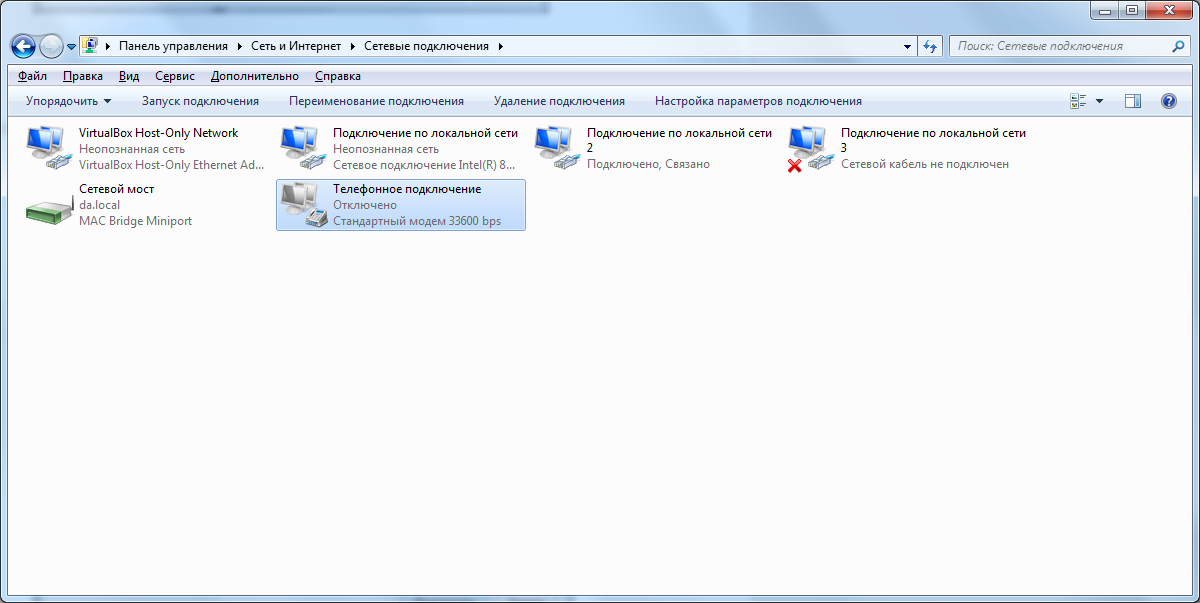
Task: Expand arrow after Панель управления breadcrumb
Action: [x=239, y=46]
